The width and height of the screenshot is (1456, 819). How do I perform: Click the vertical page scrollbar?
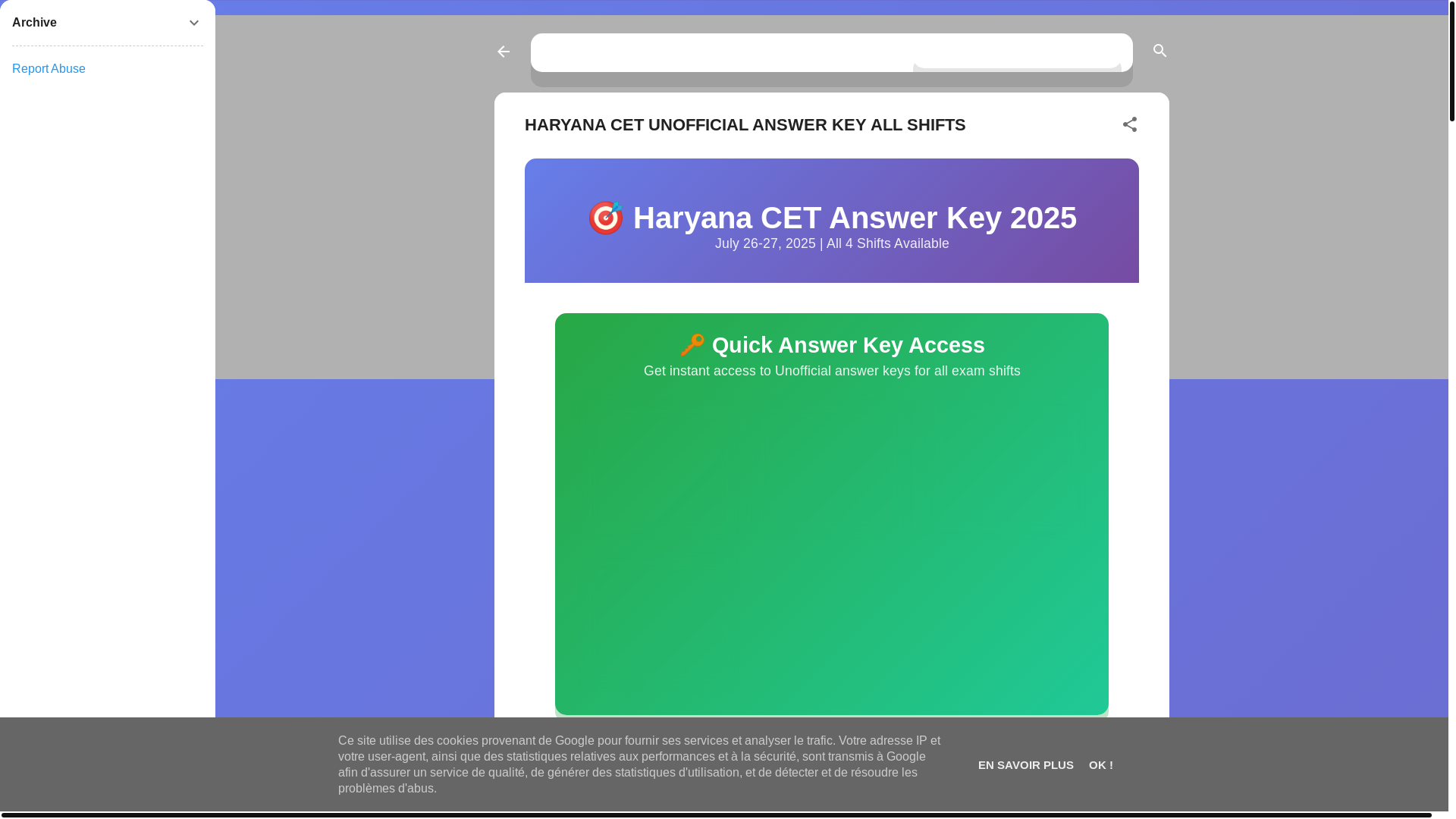[1451, 61]
